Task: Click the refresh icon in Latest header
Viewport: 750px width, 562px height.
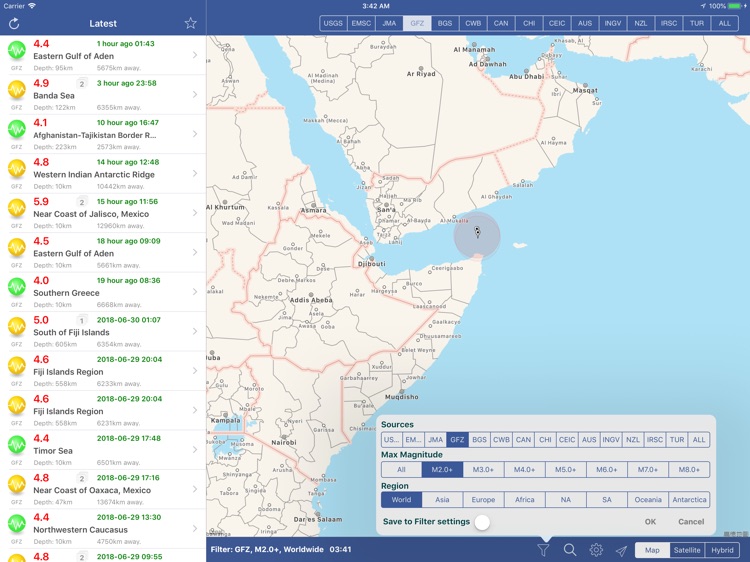Action: pyautogui.click(x=14, y=24)
